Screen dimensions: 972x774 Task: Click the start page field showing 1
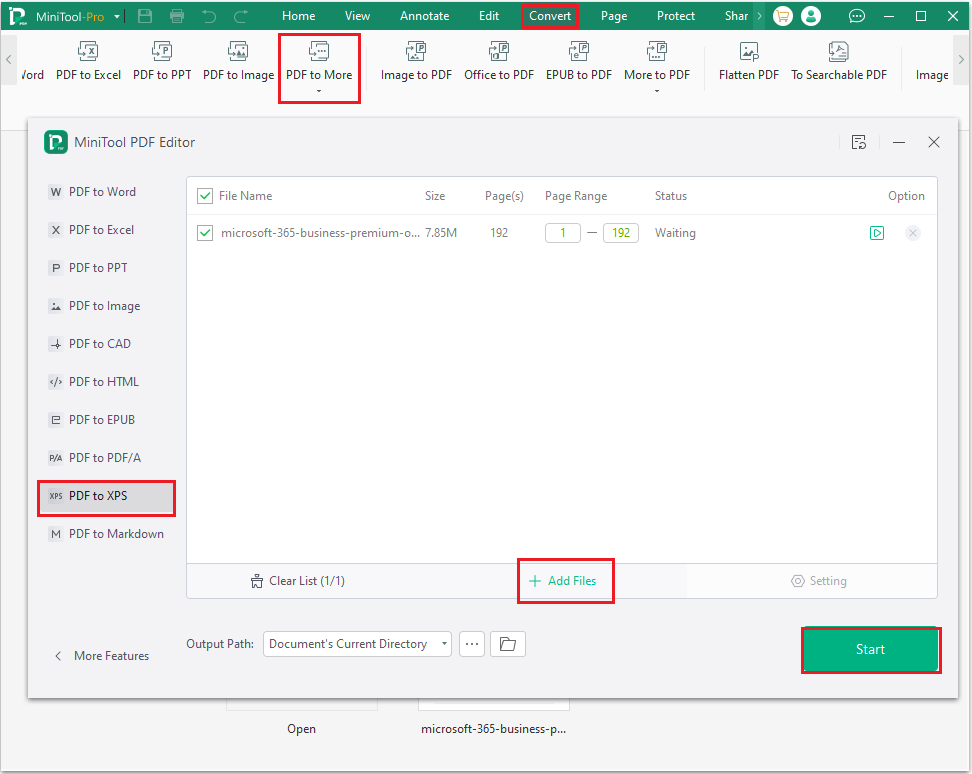563,233
